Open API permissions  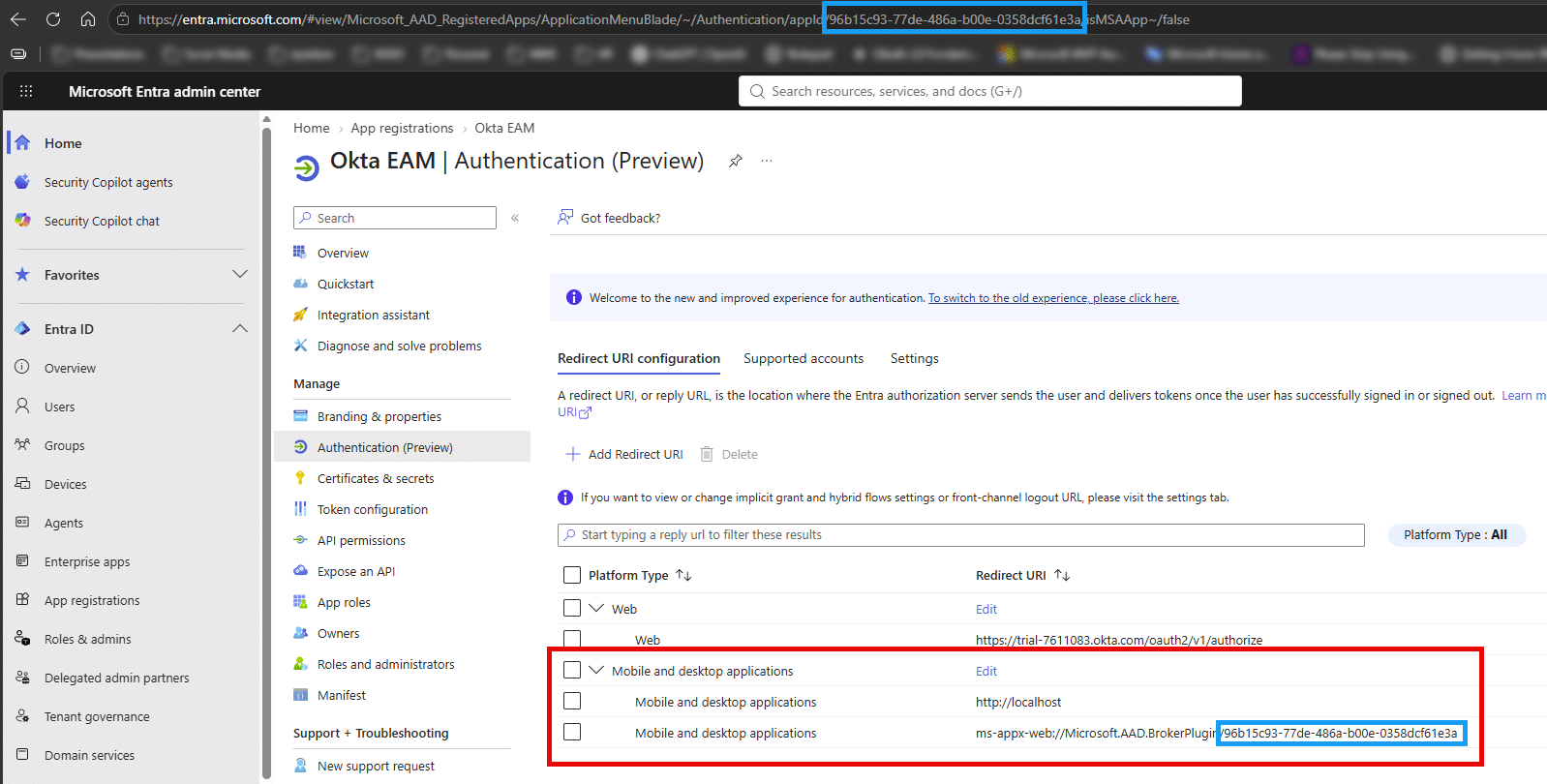361,540
